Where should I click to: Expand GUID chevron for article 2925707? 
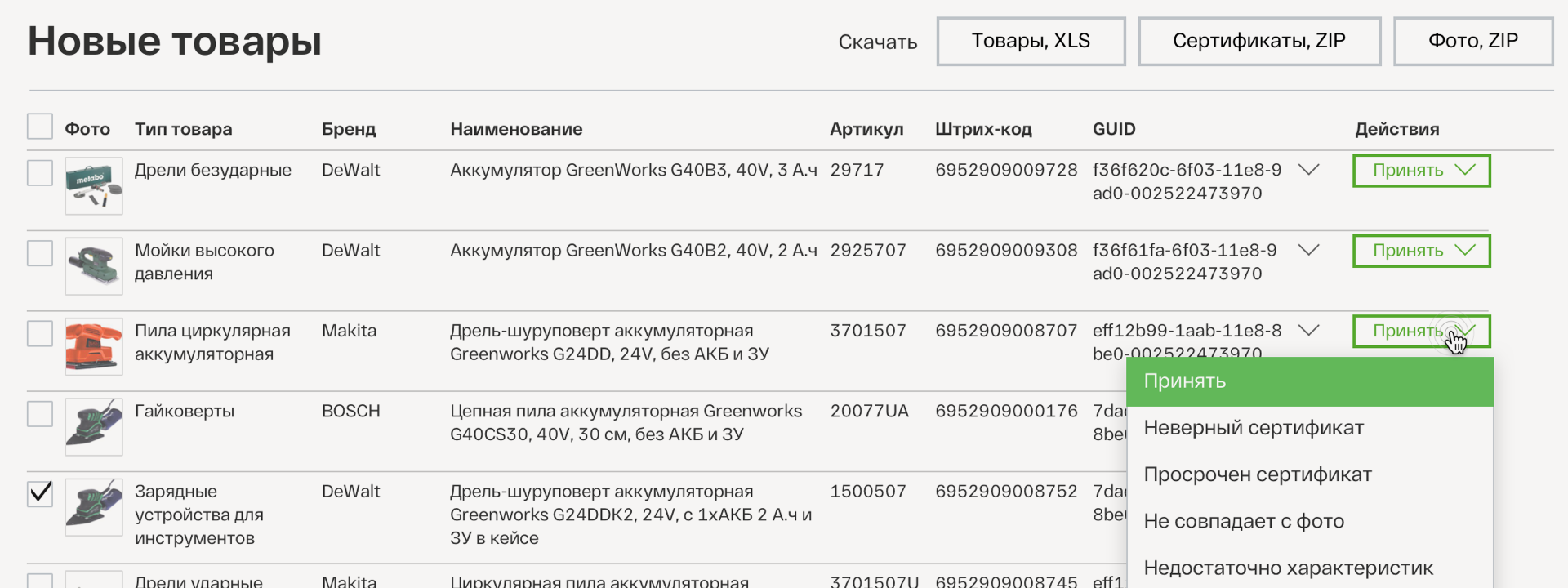[1309, 250]
